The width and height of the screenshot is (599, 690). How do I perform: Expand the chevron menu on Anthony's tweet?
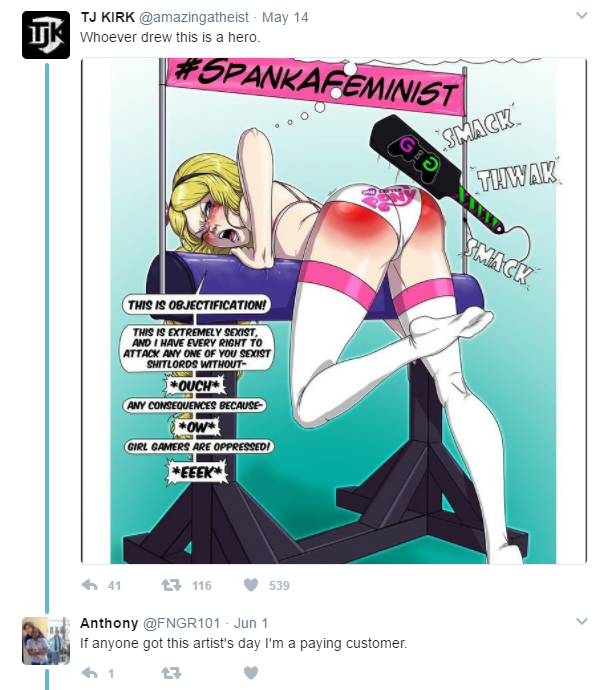582,621
